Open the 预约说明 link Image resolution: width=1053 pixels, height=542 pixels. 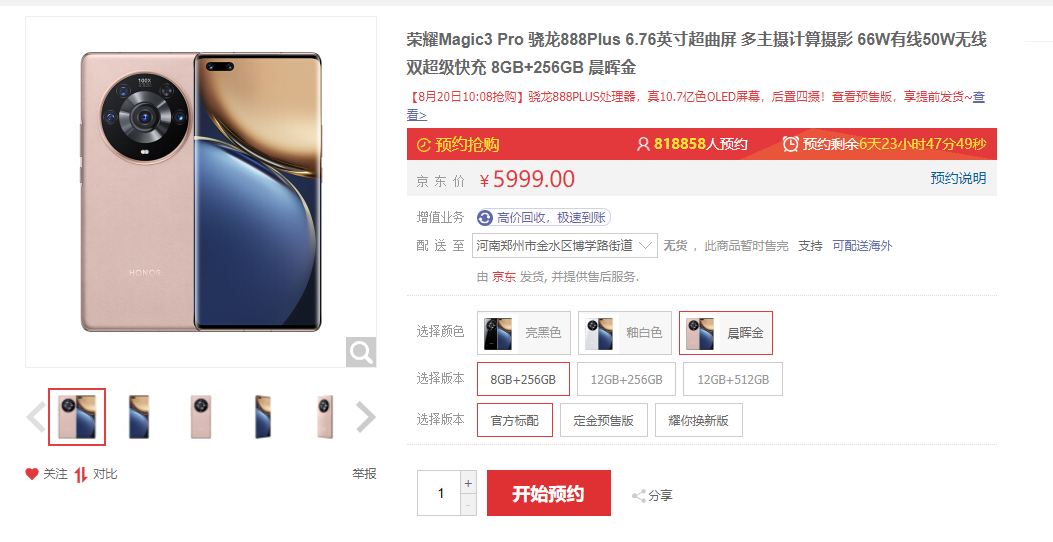(958, 178)
